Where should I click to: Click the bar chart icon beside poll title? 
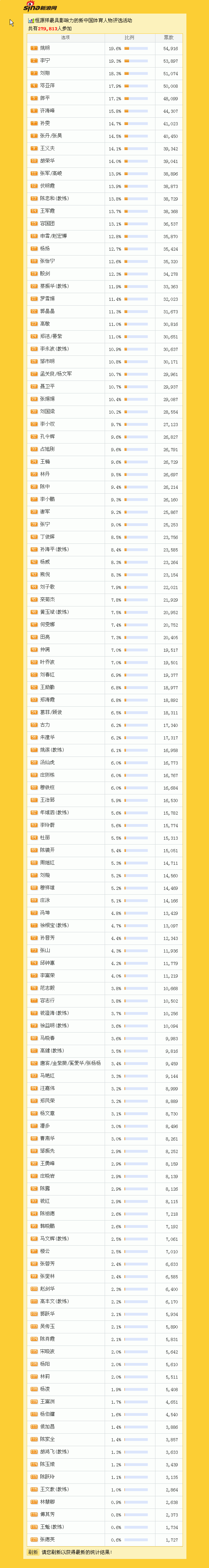tap(30, 21)
